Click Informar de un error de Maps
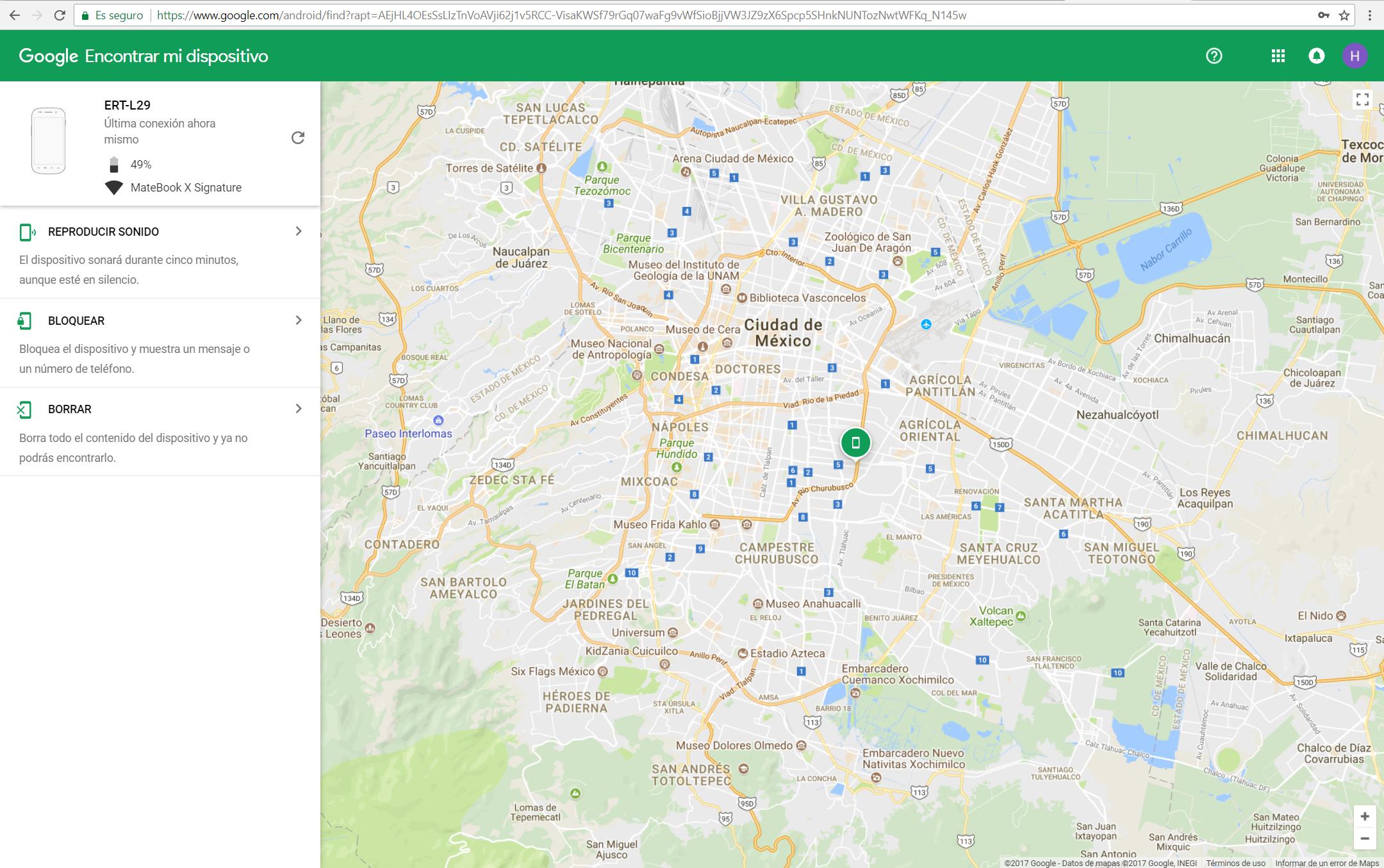Image resolution: width=1384 pixels, height=868 pixels. (x=1326, y=863)
